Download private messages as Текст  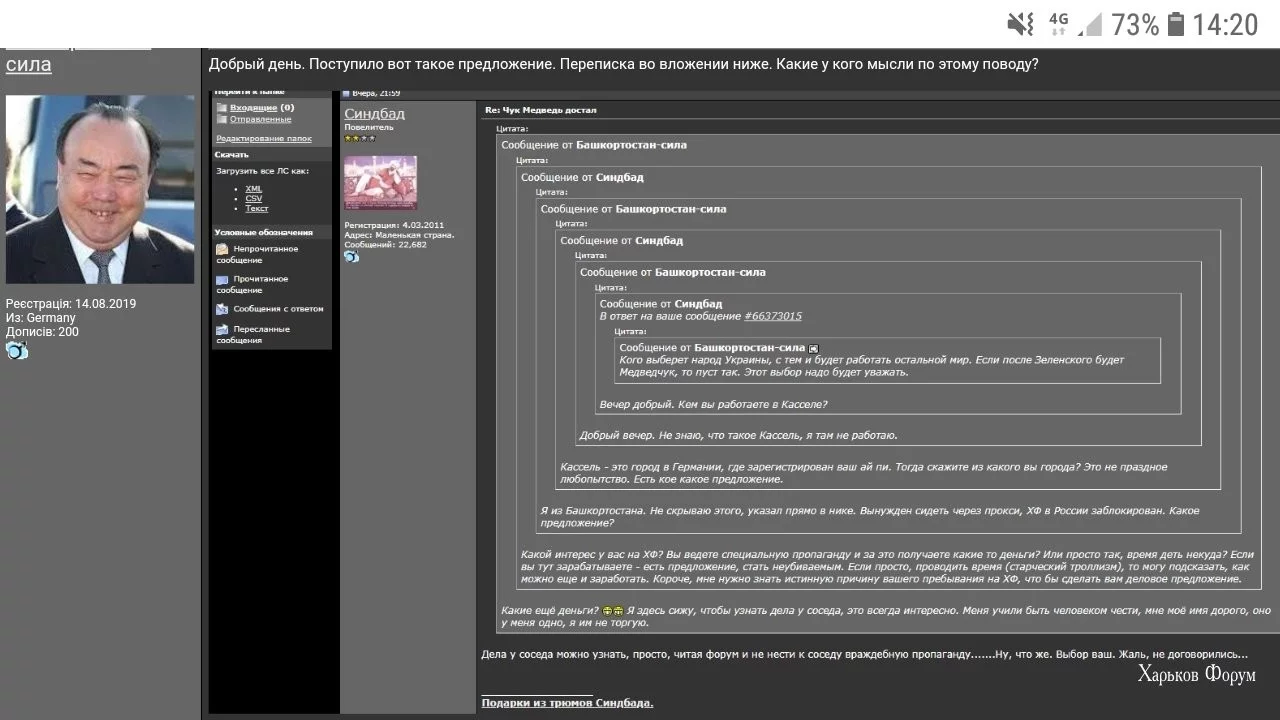pos(257,209)
